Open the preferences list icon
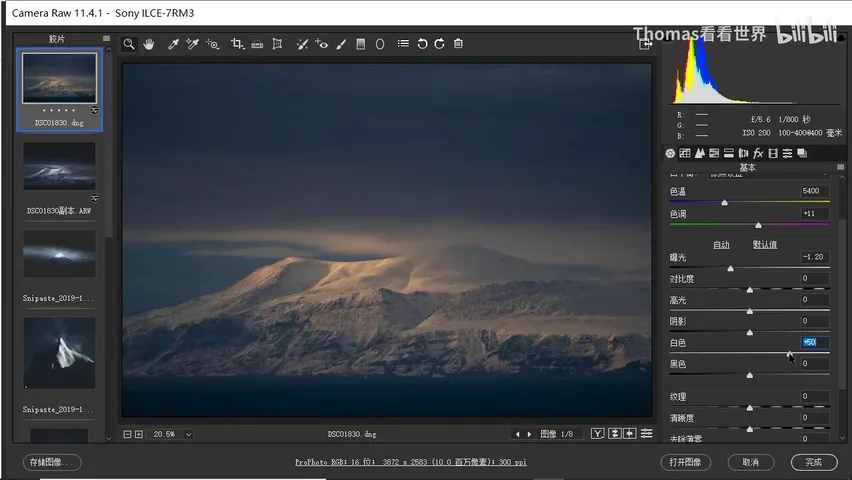 [403, 43]
